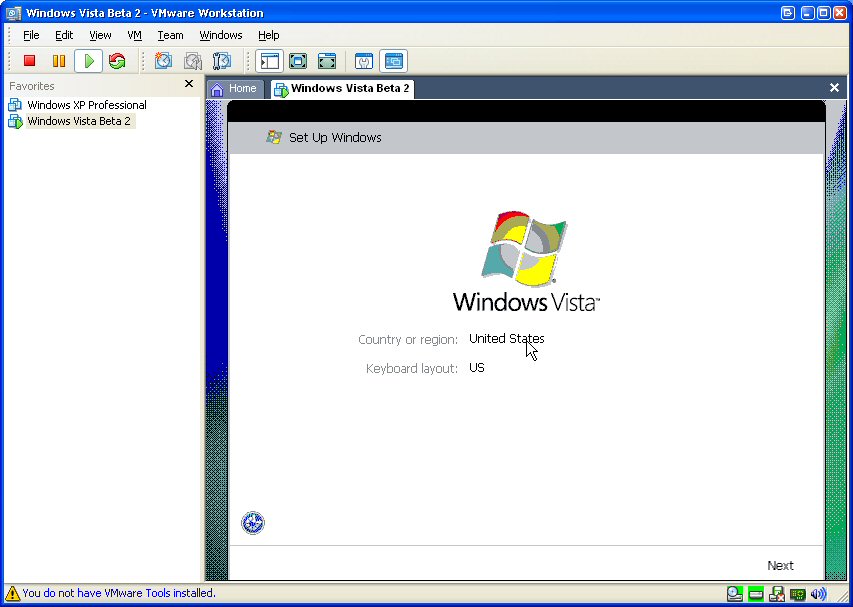
Task: Open the Team menu
Action: pyautogui.click(x=170, y=35)
